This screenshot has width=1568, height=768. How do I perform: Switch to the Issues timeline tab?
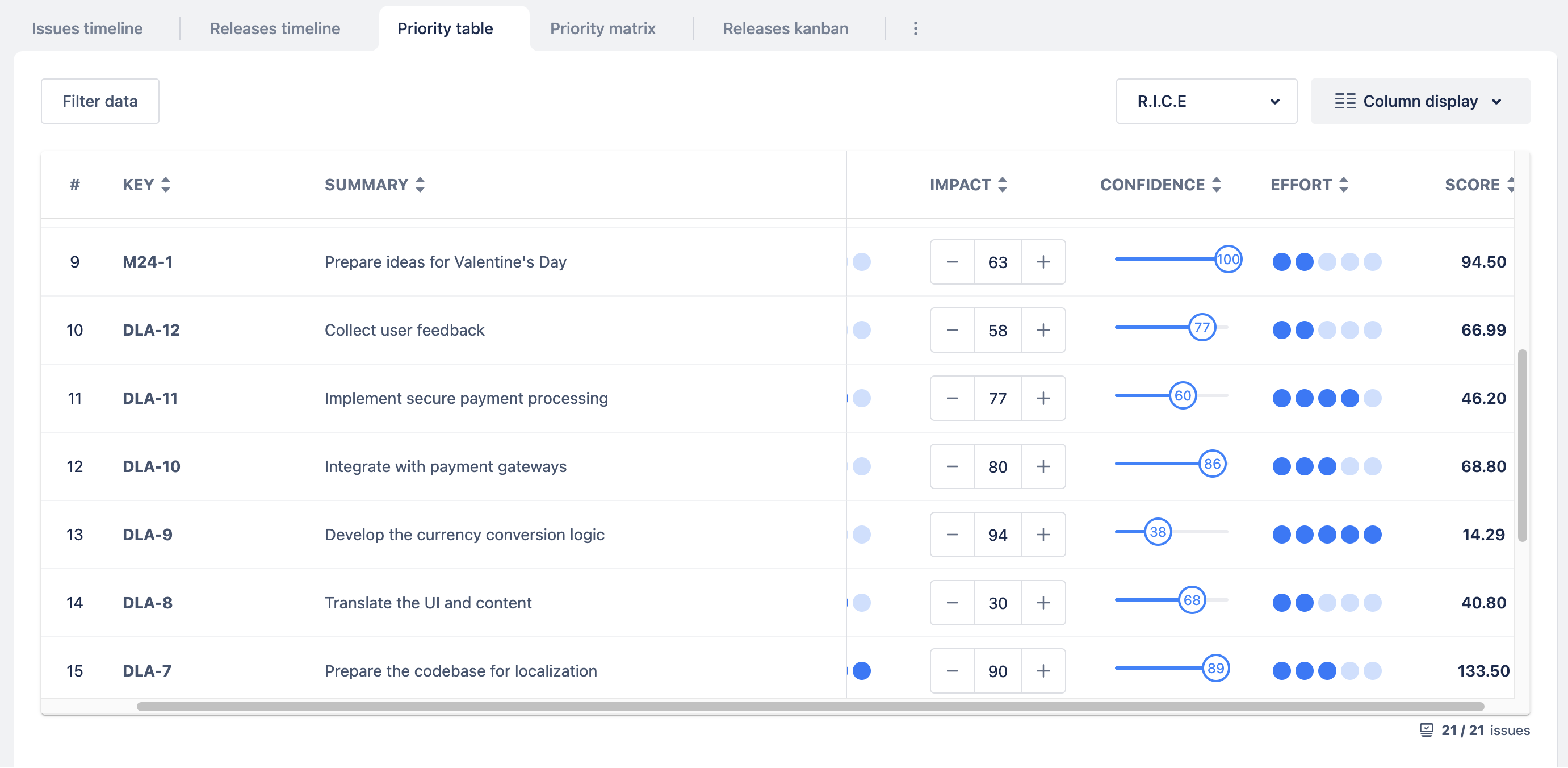[x=88, y=27]
